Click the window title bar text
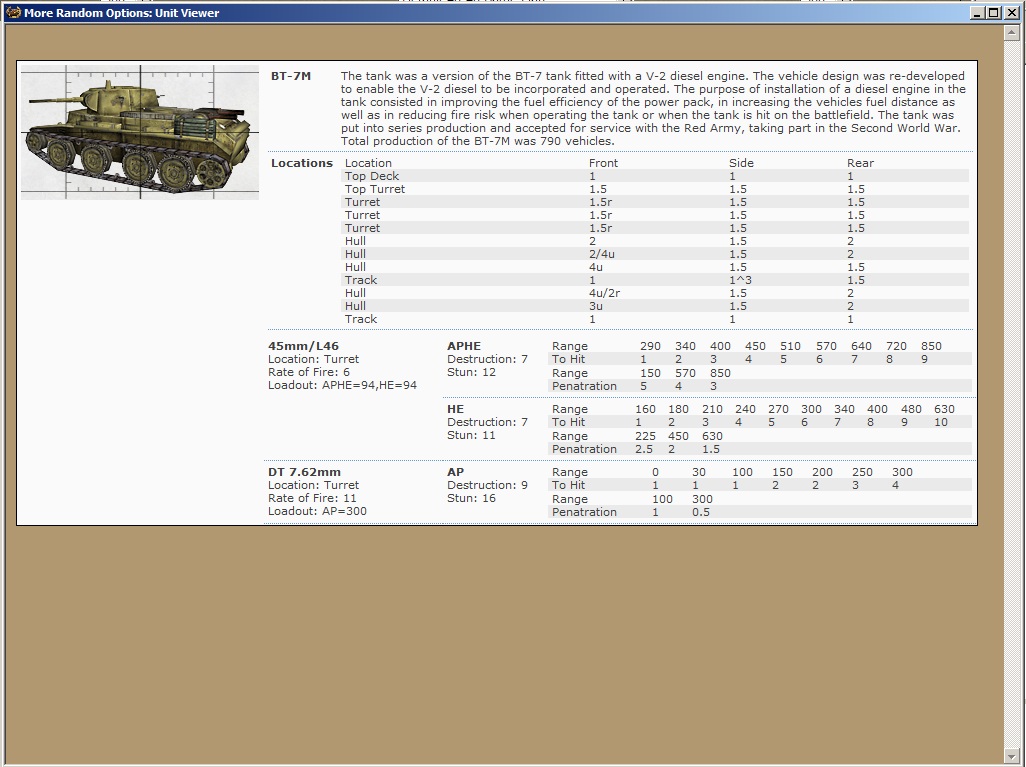This screenshot has width=1026, height=767. [122, 12]
